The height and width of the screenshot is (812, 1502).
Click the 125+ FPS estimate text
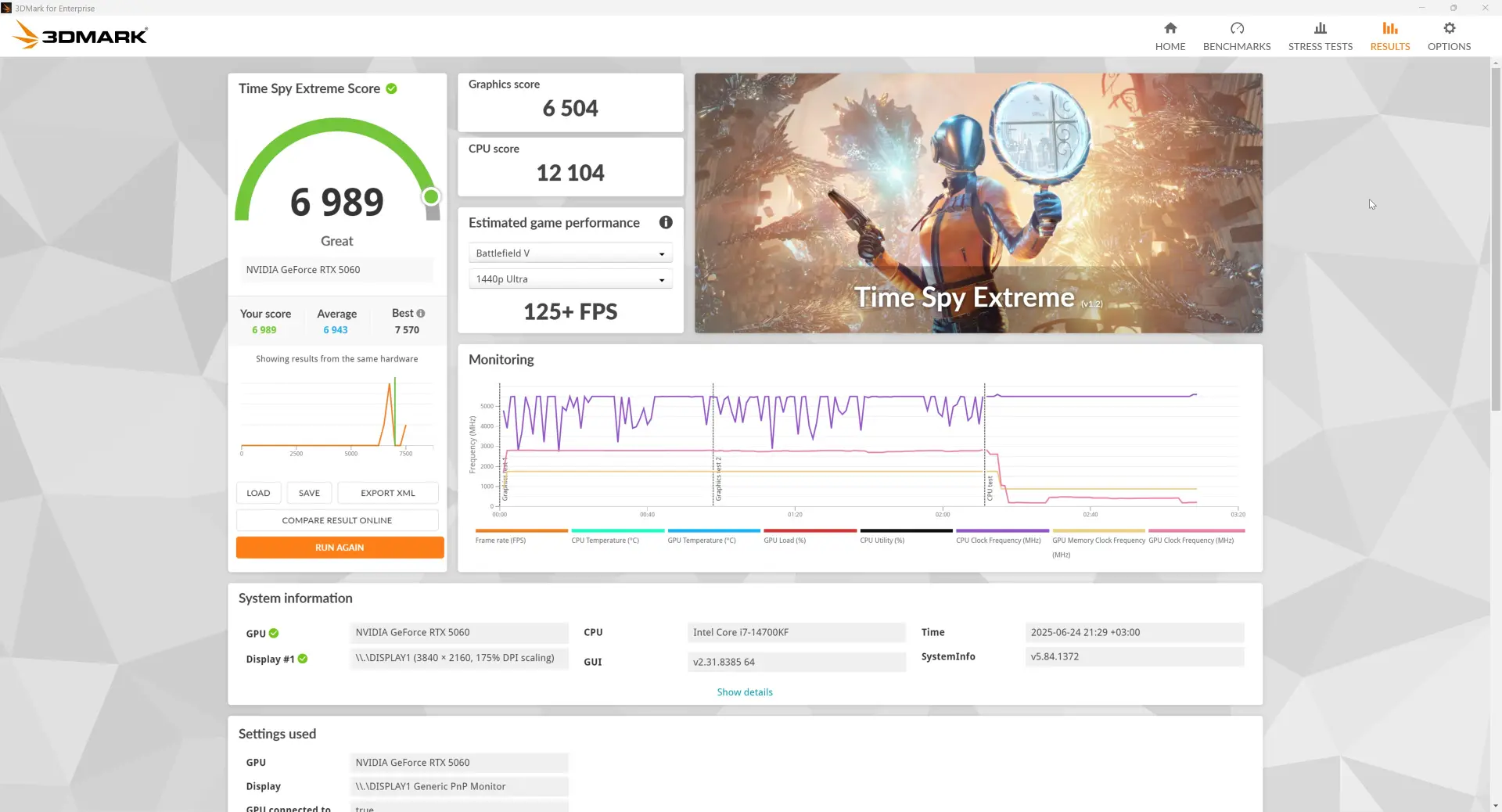[570, 312]
